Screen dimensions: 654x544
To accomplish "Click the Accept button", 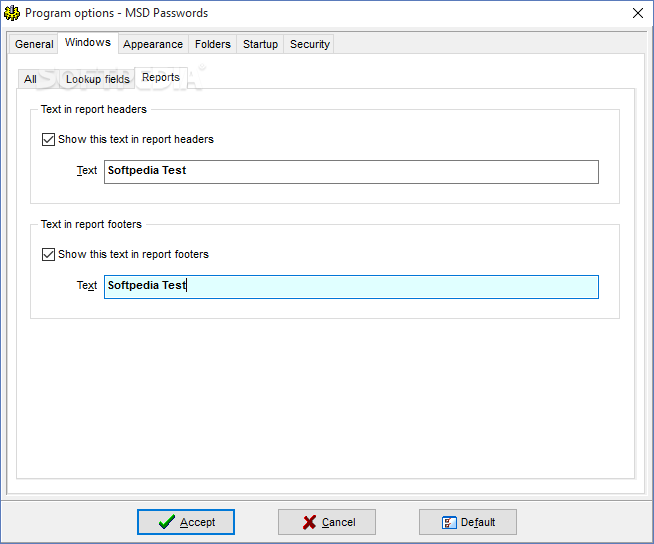I will (x=186, y=522).
